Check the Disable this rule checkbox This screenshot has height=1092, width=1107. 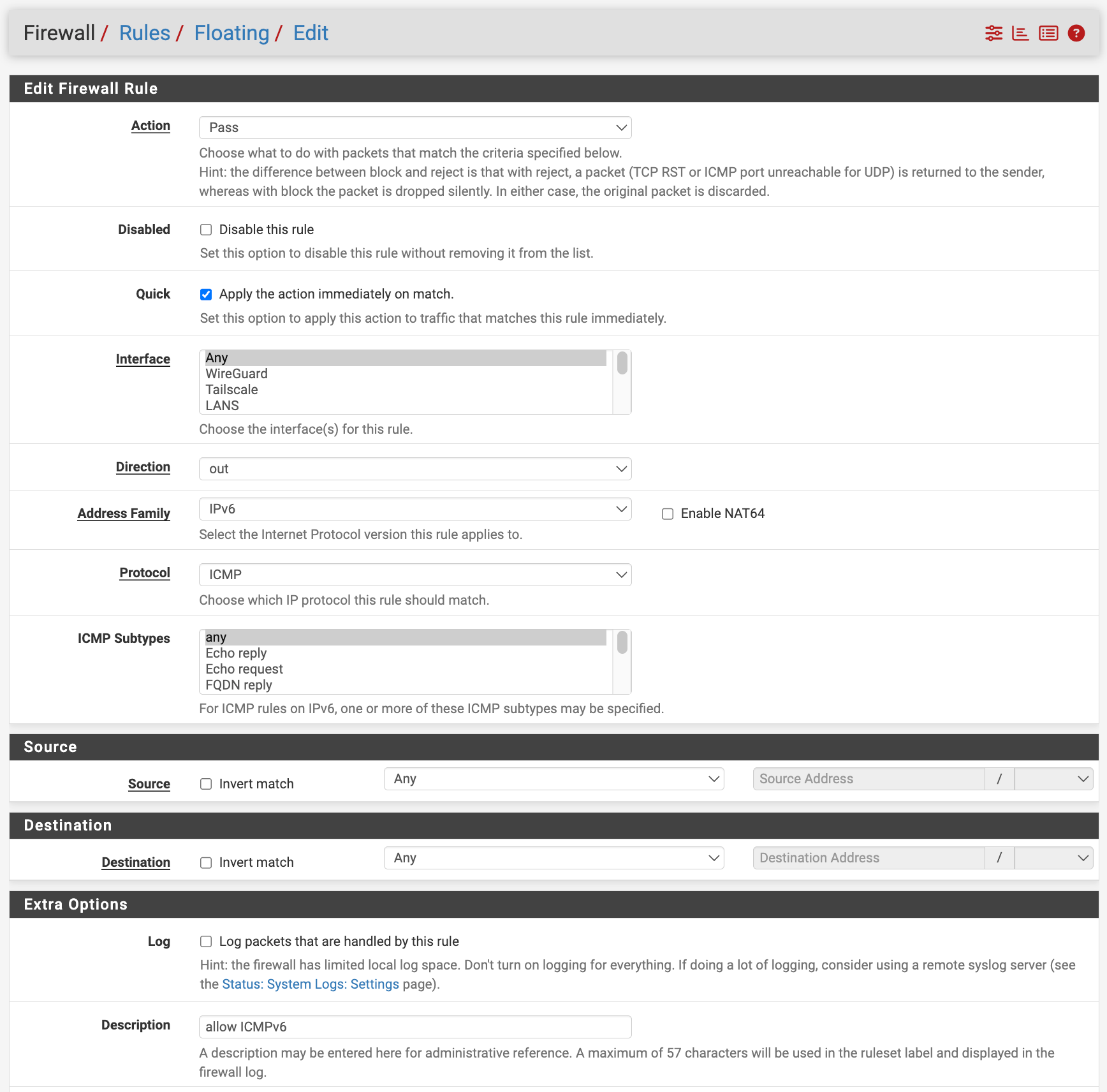pyautogui.click(x=206, y=230)
